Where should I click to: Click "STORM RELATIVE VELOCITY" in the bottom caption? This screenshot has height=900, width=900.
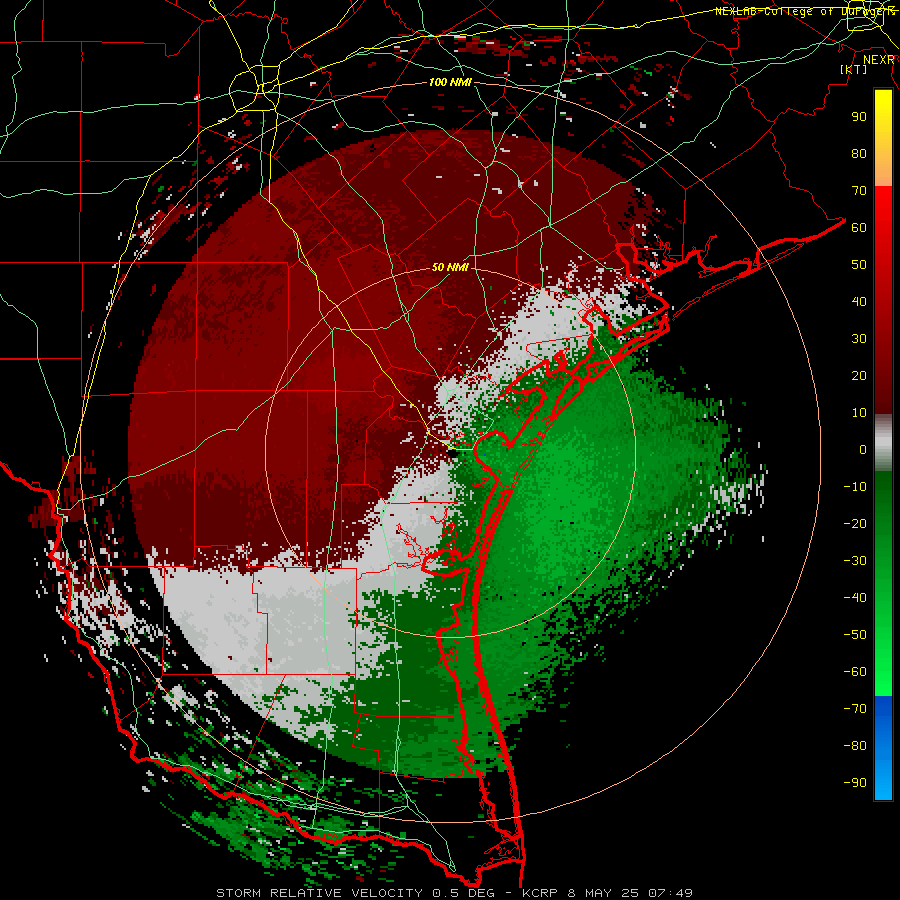(319, 893)
